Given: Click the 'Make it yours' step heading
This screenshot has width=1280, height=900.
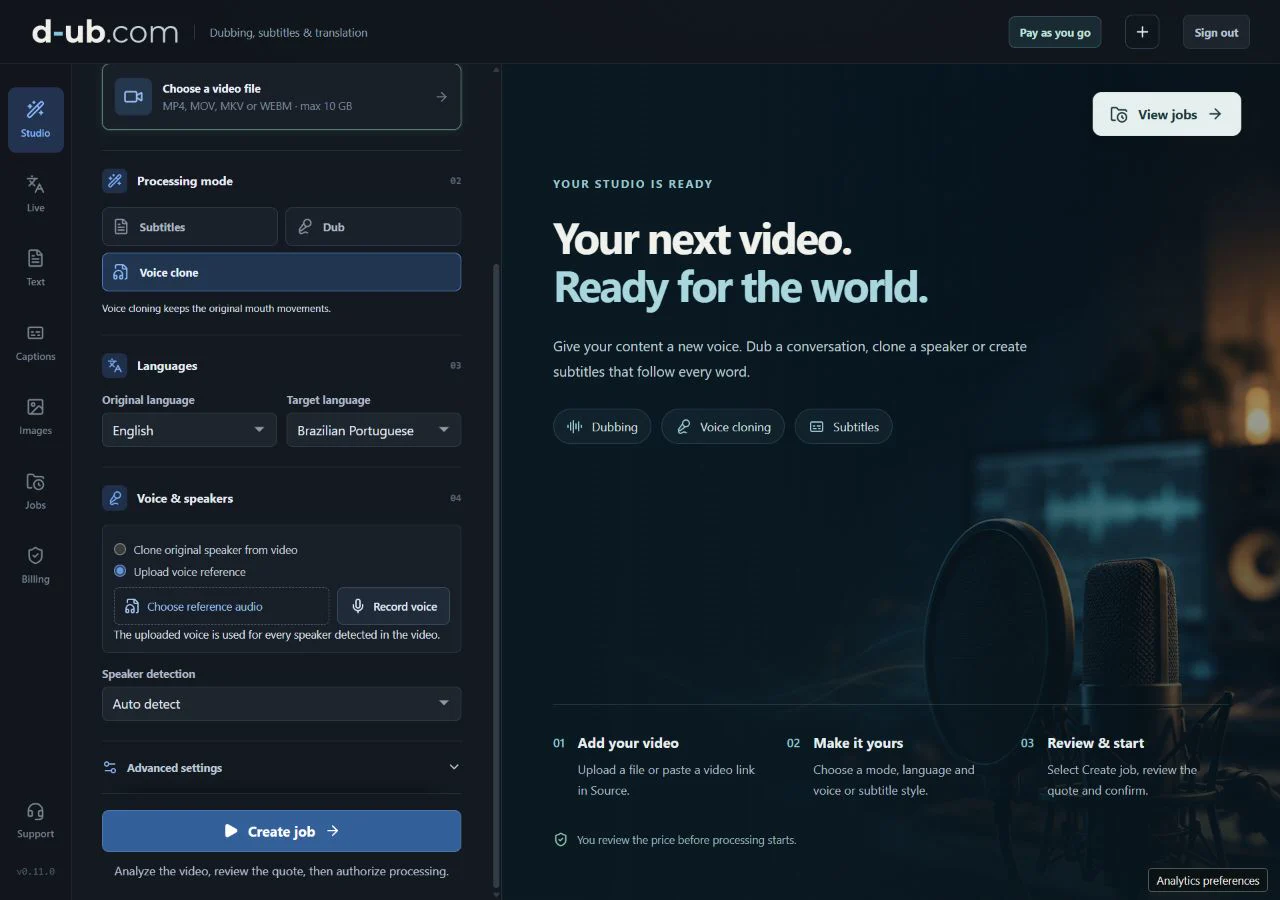Looking at the screenshot, I should (x=858, y=743).
